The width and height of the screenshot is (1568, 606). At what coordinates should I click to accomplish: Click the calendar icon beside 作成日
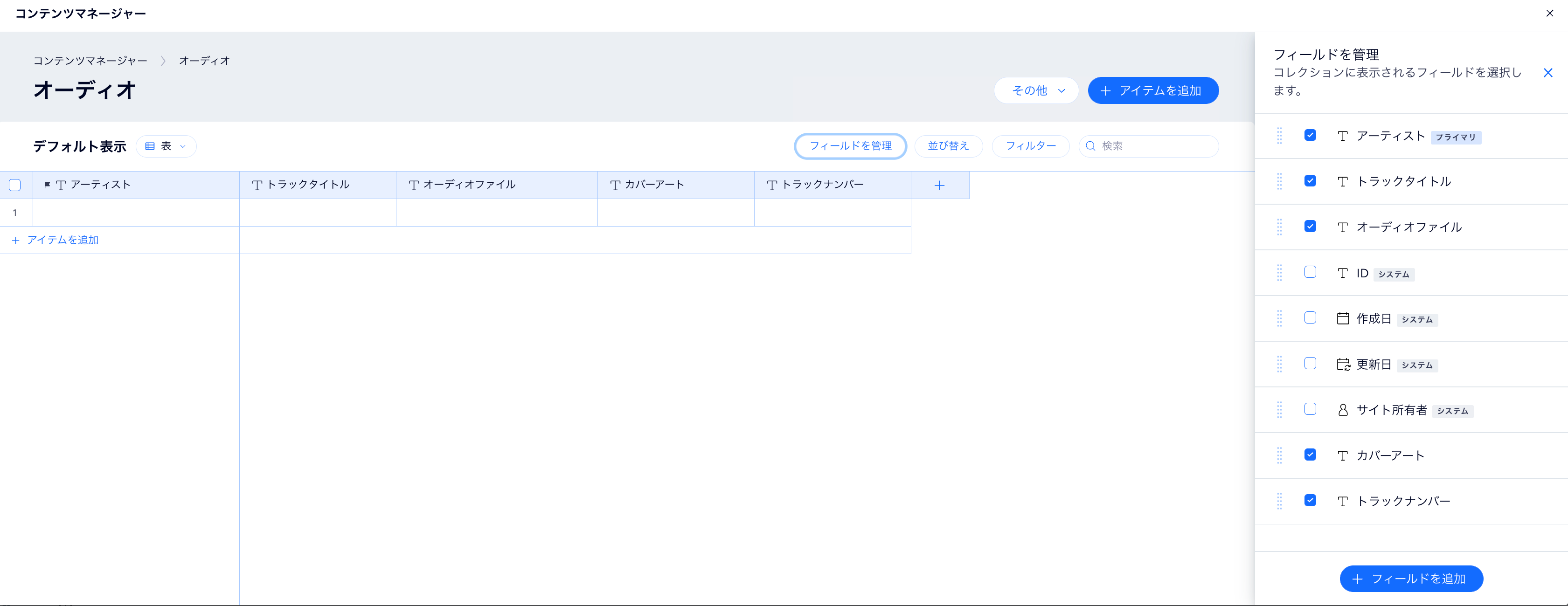point(1343,318)
